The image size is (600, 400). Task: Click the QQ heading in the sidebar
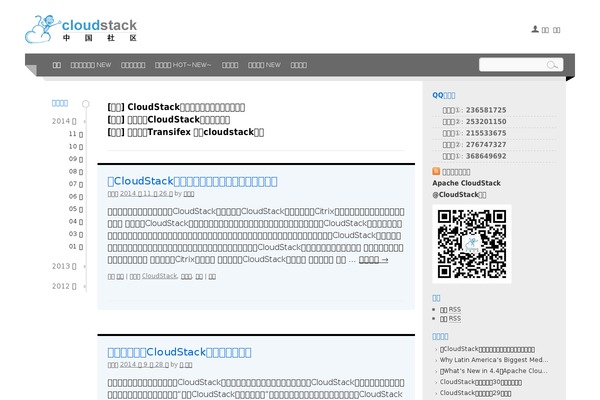click(444, 95)
